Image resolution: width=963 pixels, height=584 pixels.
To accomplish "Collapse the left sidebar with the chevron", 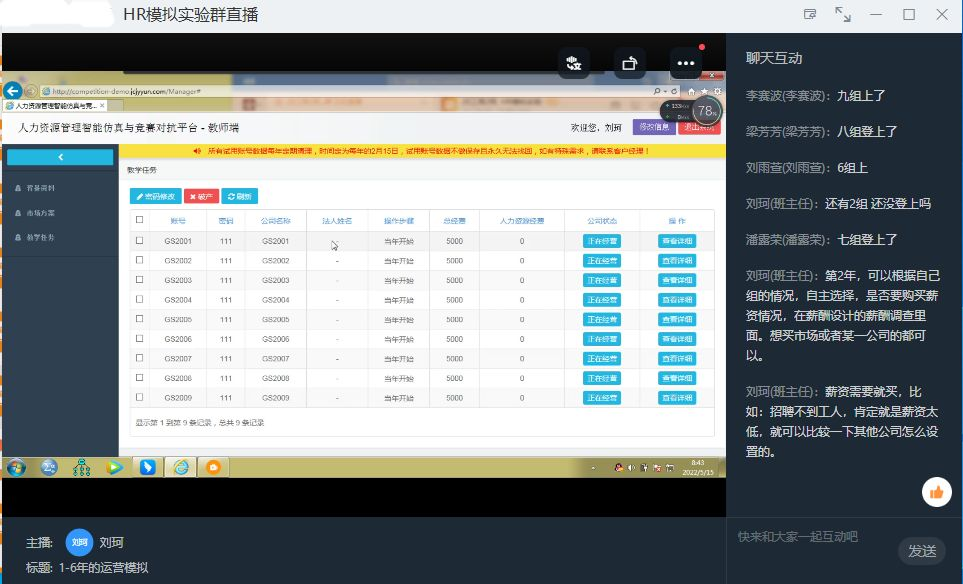I will click(x=60, y=157).
